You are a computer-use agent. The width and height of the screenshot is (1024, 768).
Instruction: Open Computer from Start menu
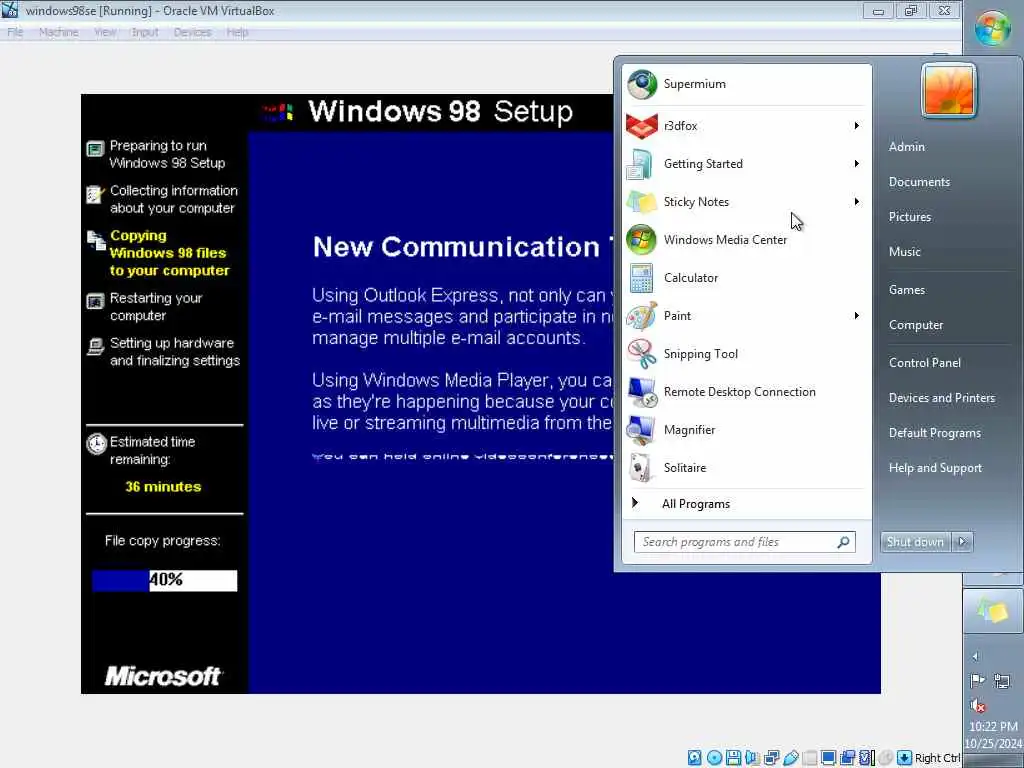(x=916, y=325)
